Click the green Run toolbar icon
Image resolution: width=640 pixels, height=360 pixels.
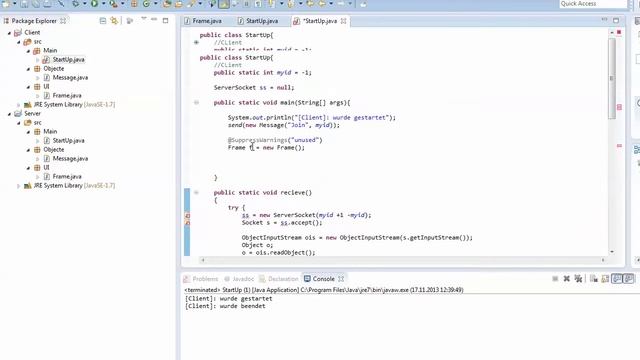94,4
